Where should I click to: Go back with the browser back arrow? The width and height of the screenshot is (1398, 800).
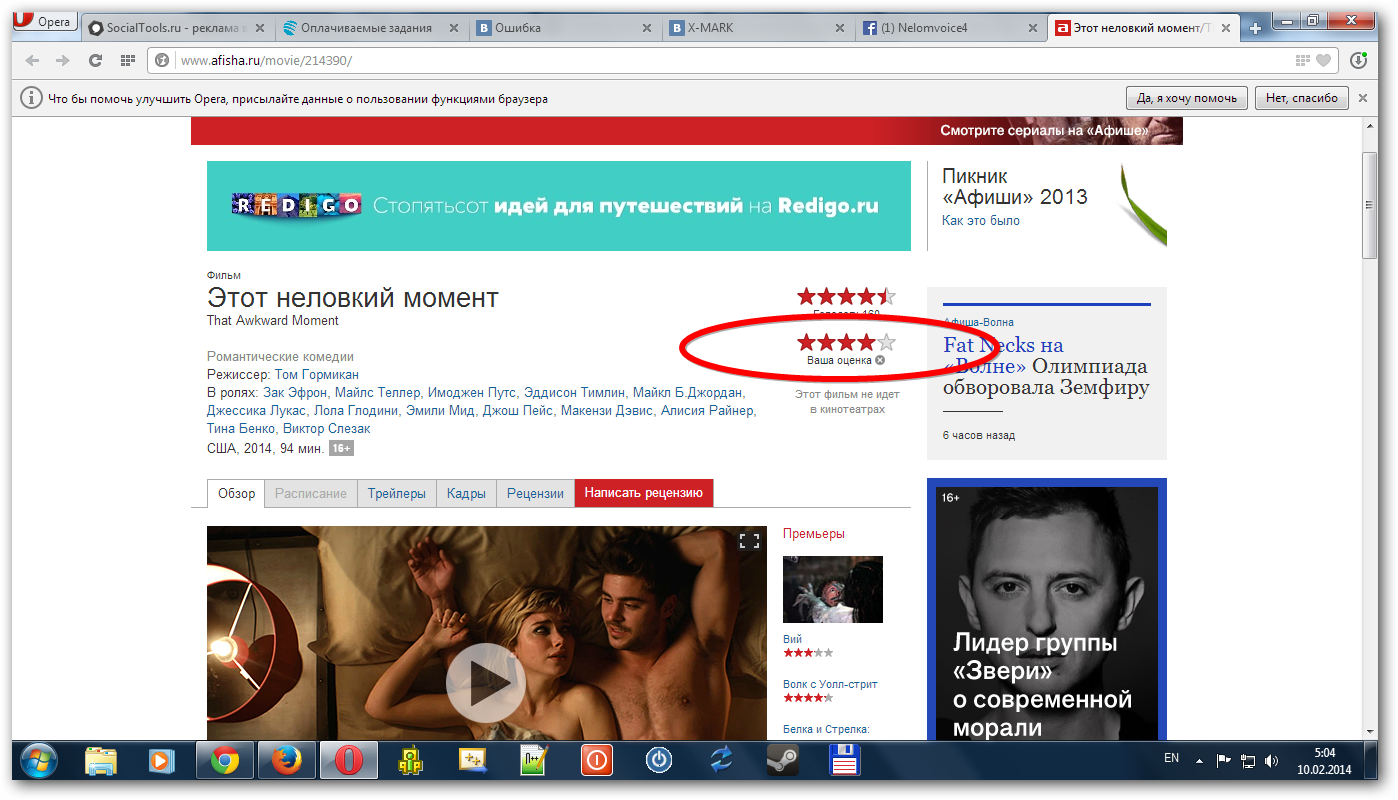[33, 61]
